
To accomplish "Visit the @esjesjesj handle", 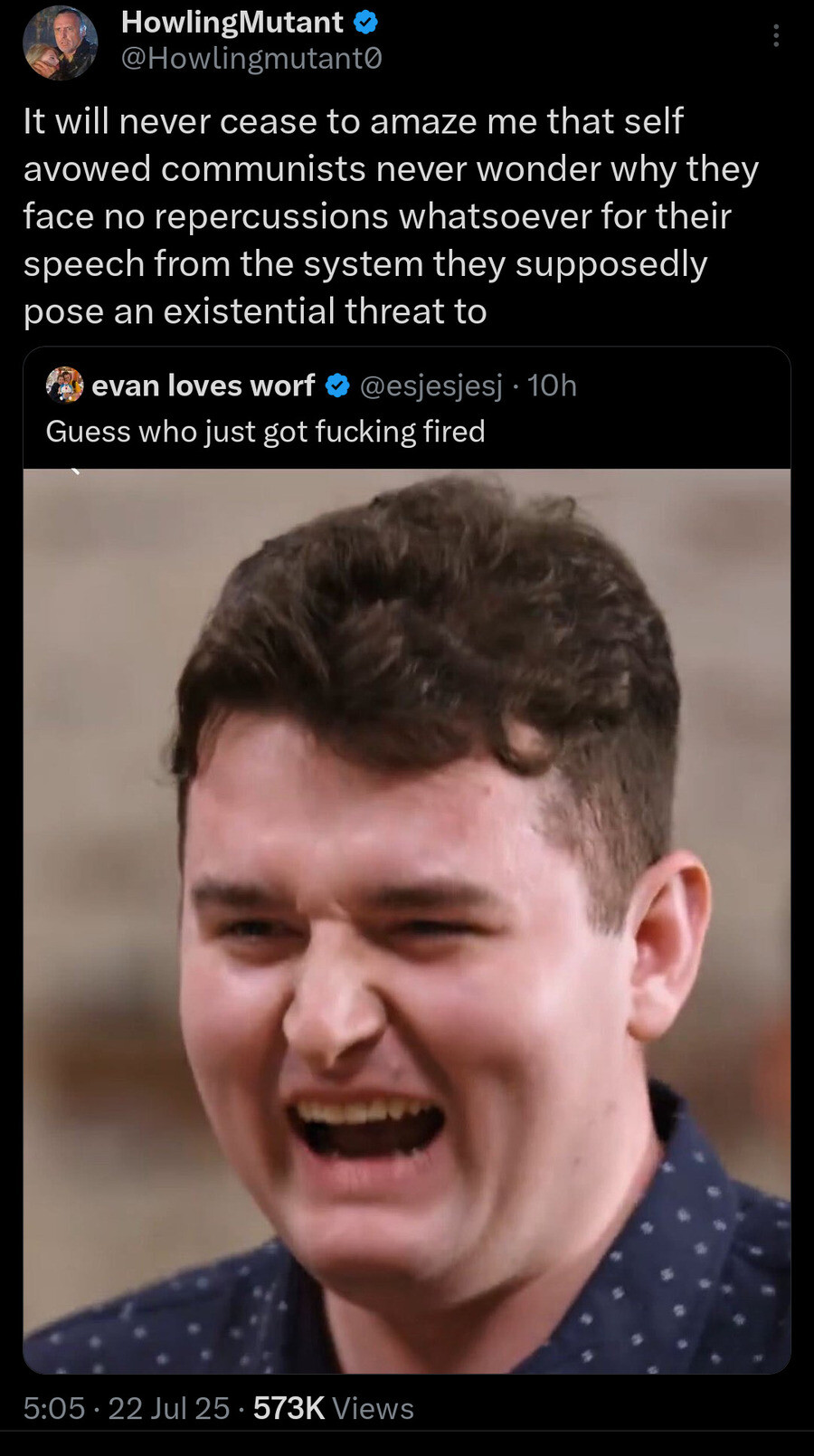I will 431,385.
